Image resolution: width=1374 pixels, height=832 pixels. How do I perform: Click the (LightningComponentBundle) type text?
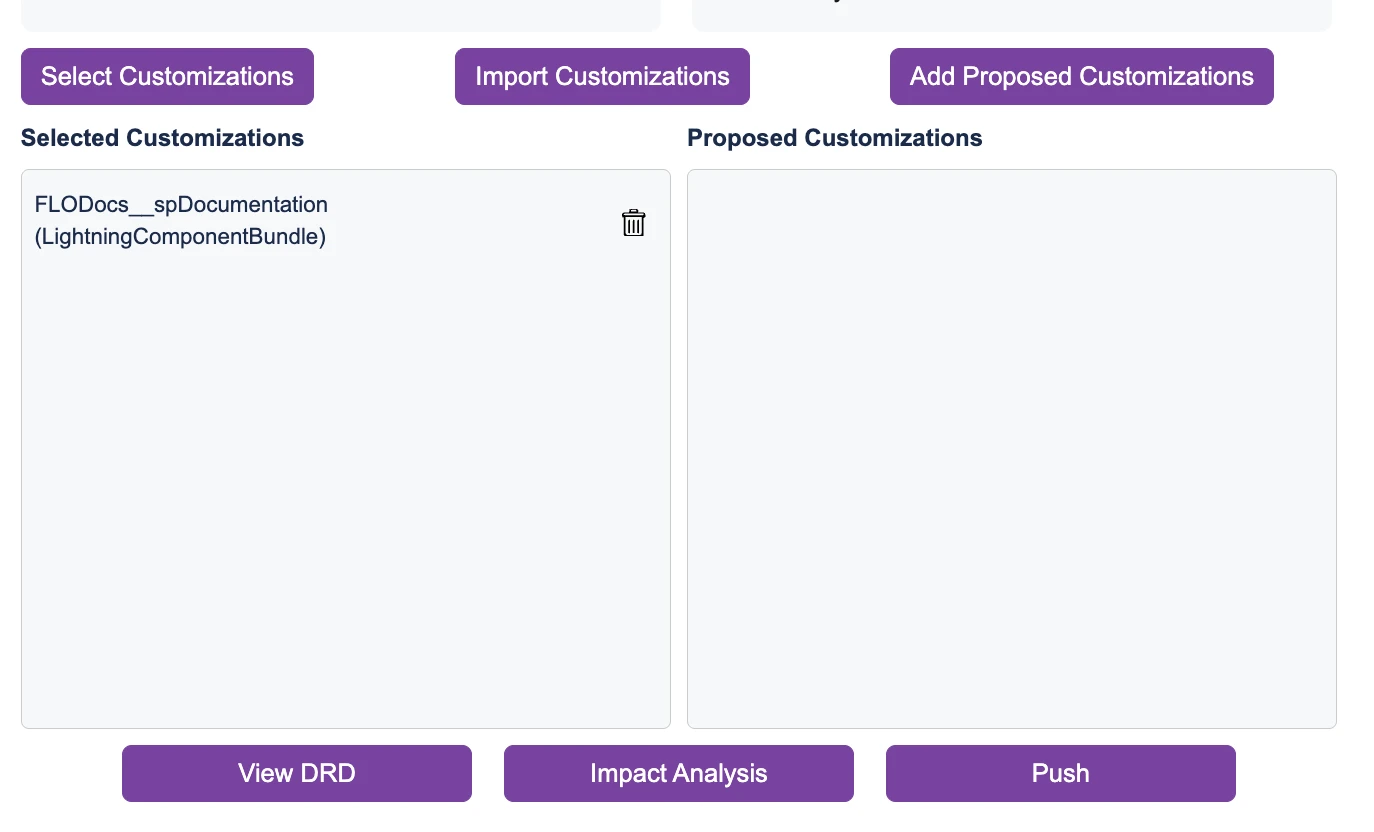click(181, 237)
